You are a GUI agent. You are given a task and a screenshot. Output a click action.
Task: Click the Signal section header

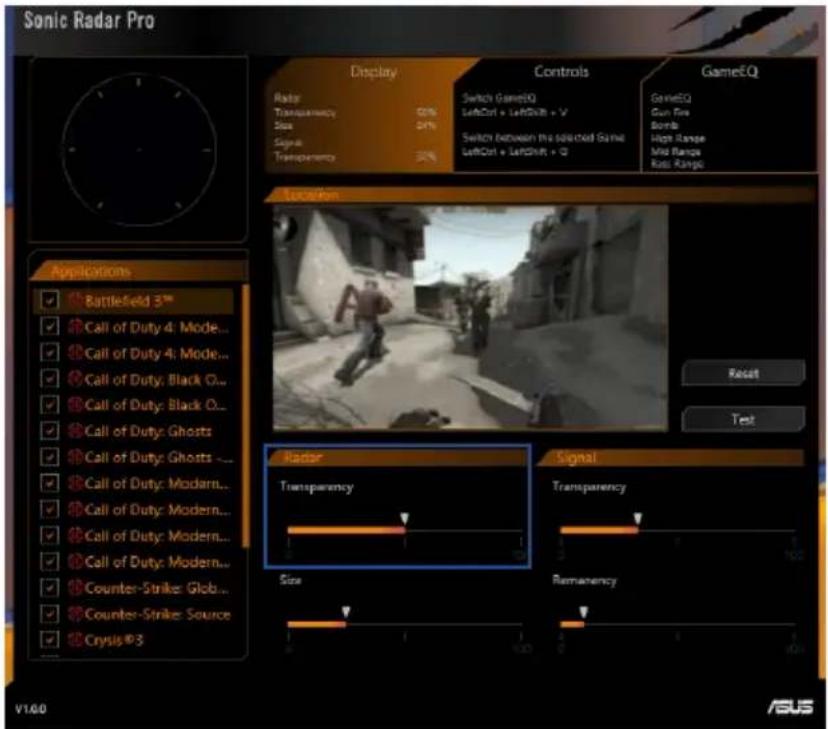pyautogui.click(x=671, y=457)
